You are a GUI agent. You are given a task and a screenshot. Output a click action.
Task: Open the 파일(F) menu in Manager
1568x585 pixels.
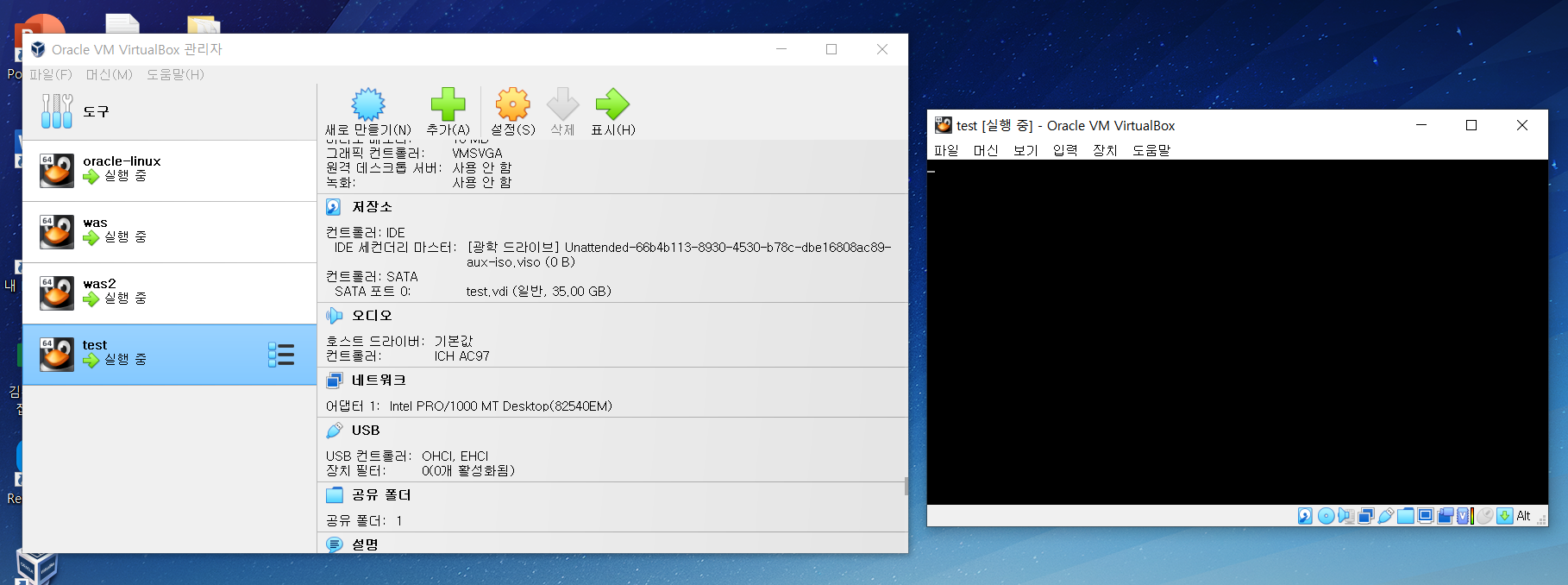(51, 75)
